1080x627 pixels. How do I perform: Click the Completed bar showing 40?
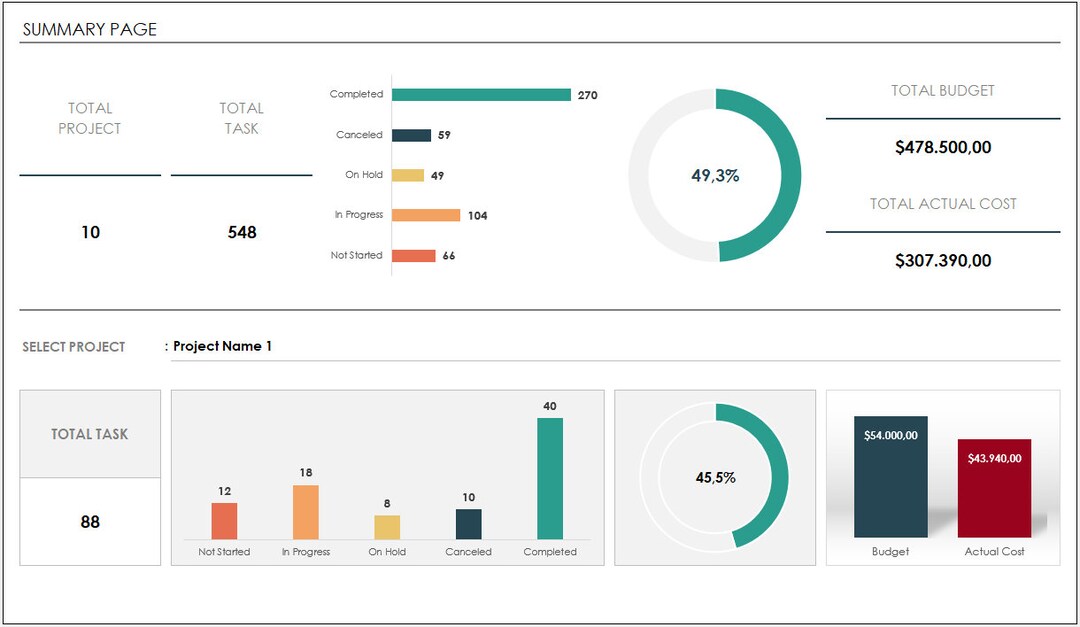click(551, 480)
